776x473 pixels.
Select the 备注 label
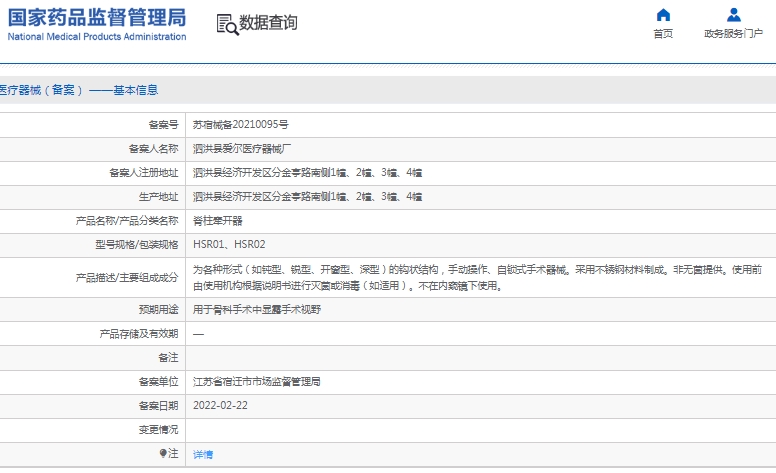168,357
